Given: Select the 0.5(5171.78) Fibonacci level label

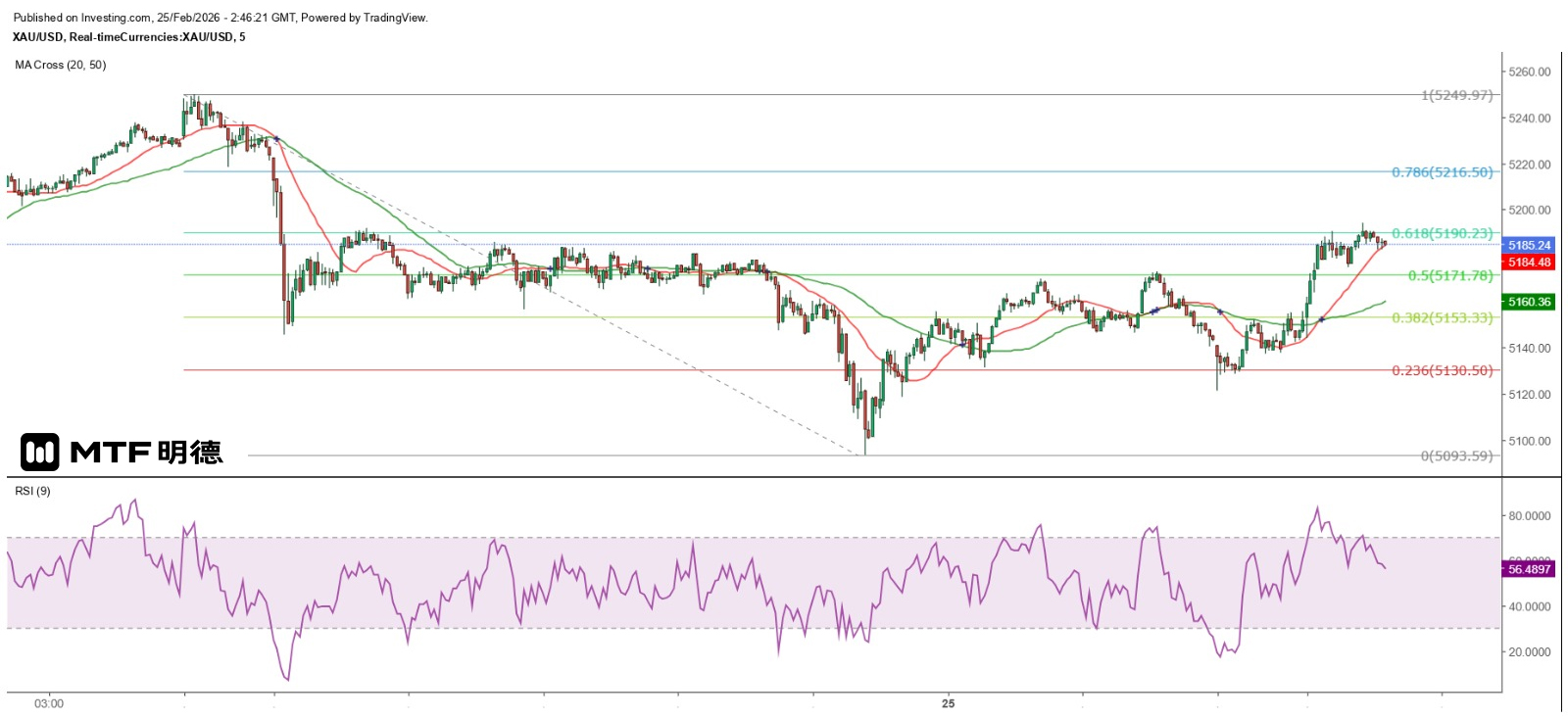Looking at the screenshot, I should click(x=1449, y=275).
